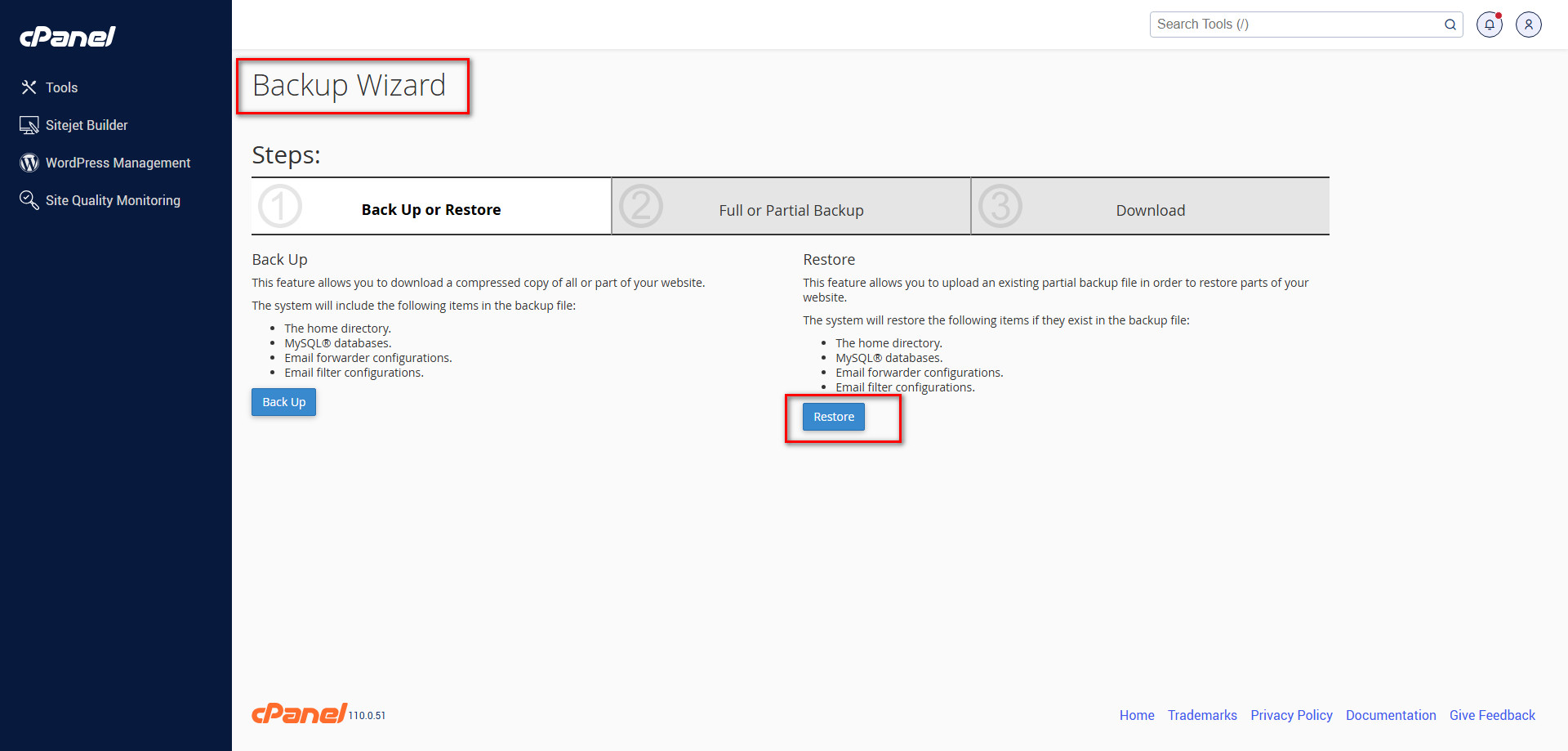Select the Full or Partial Backup step
Viewport: 1568px width, 751px height.
[x=791, y=210]
